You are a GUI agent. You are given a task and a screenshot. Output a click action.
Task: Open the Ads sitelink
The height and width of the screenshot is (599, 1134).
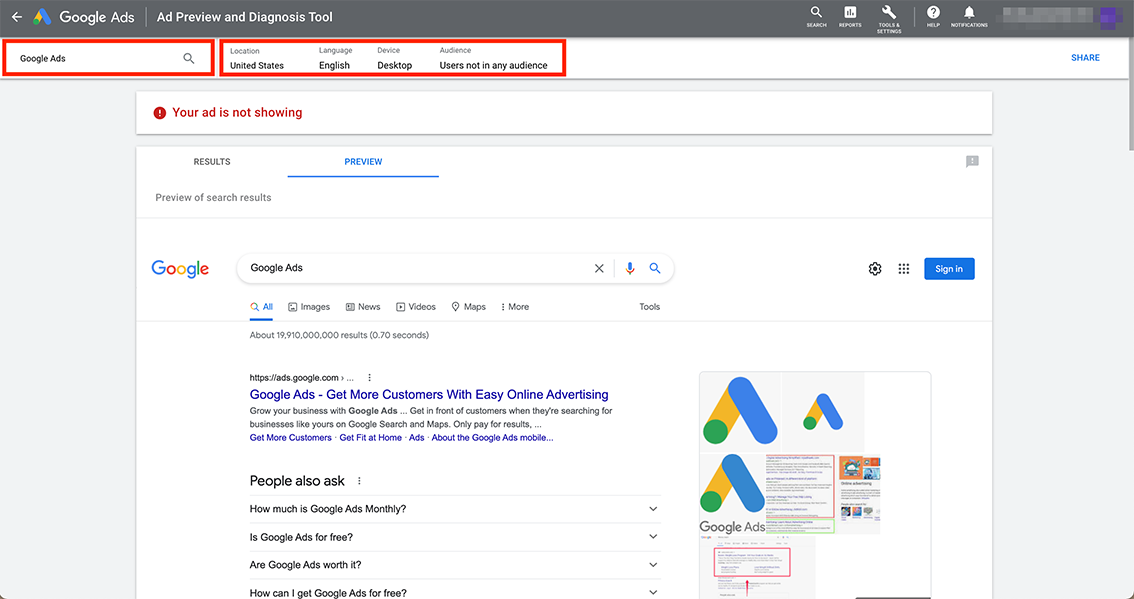coord(417,438)
